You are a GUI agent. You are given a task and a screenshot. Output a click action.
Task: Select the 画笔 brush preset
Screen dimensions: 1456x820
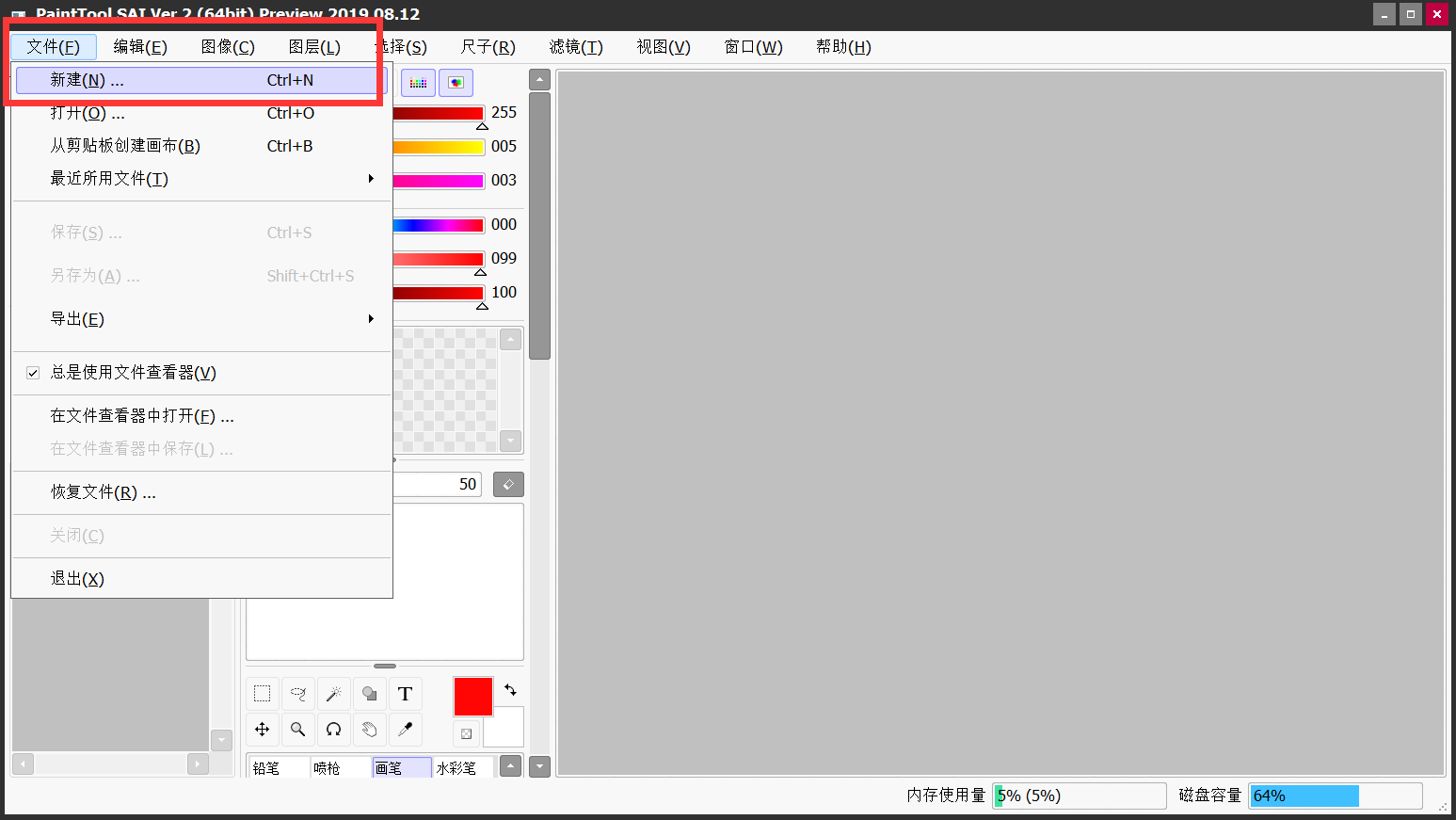[x=402, y=767]
